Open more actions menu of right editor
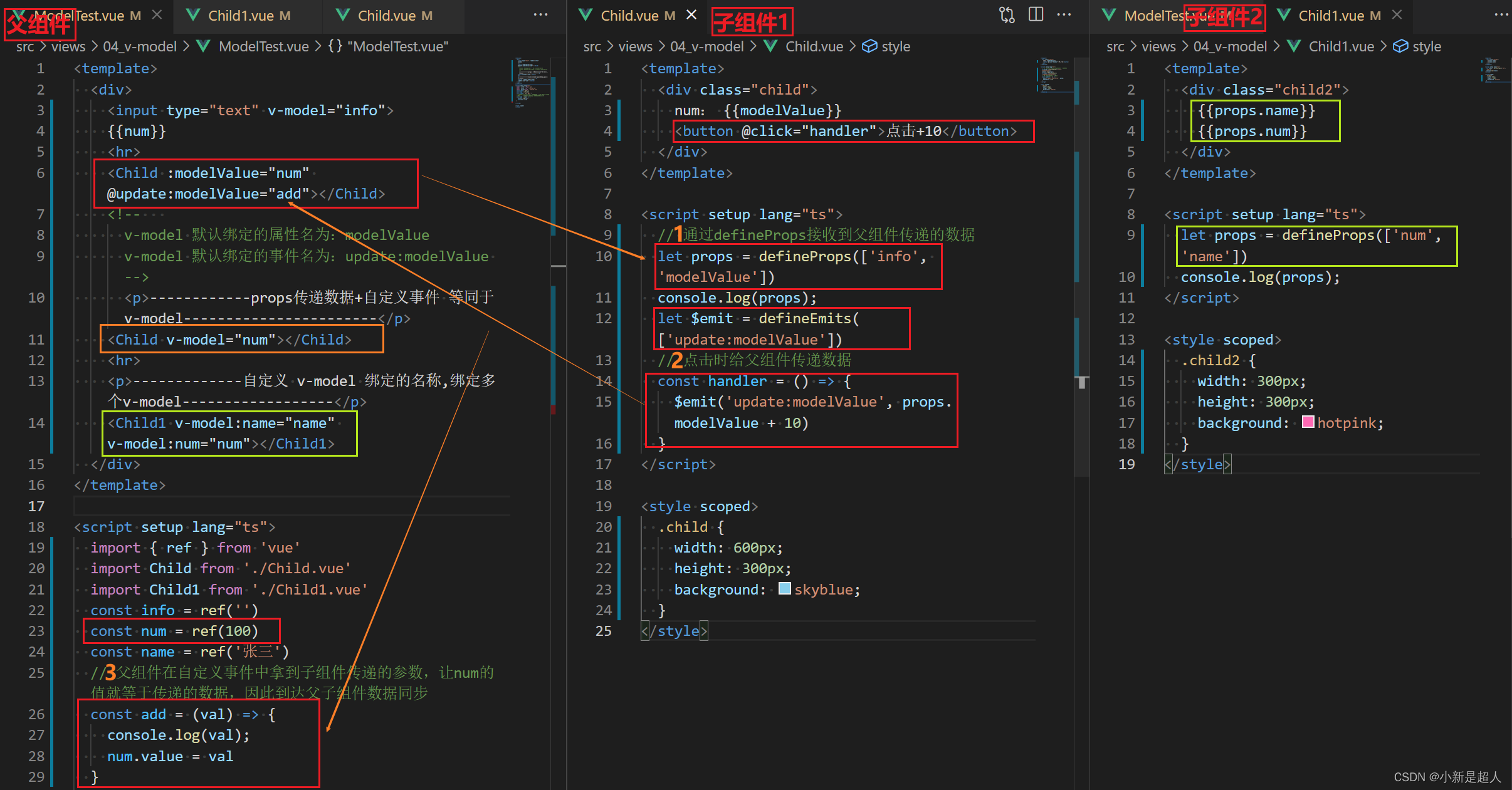 [1502, 15]
